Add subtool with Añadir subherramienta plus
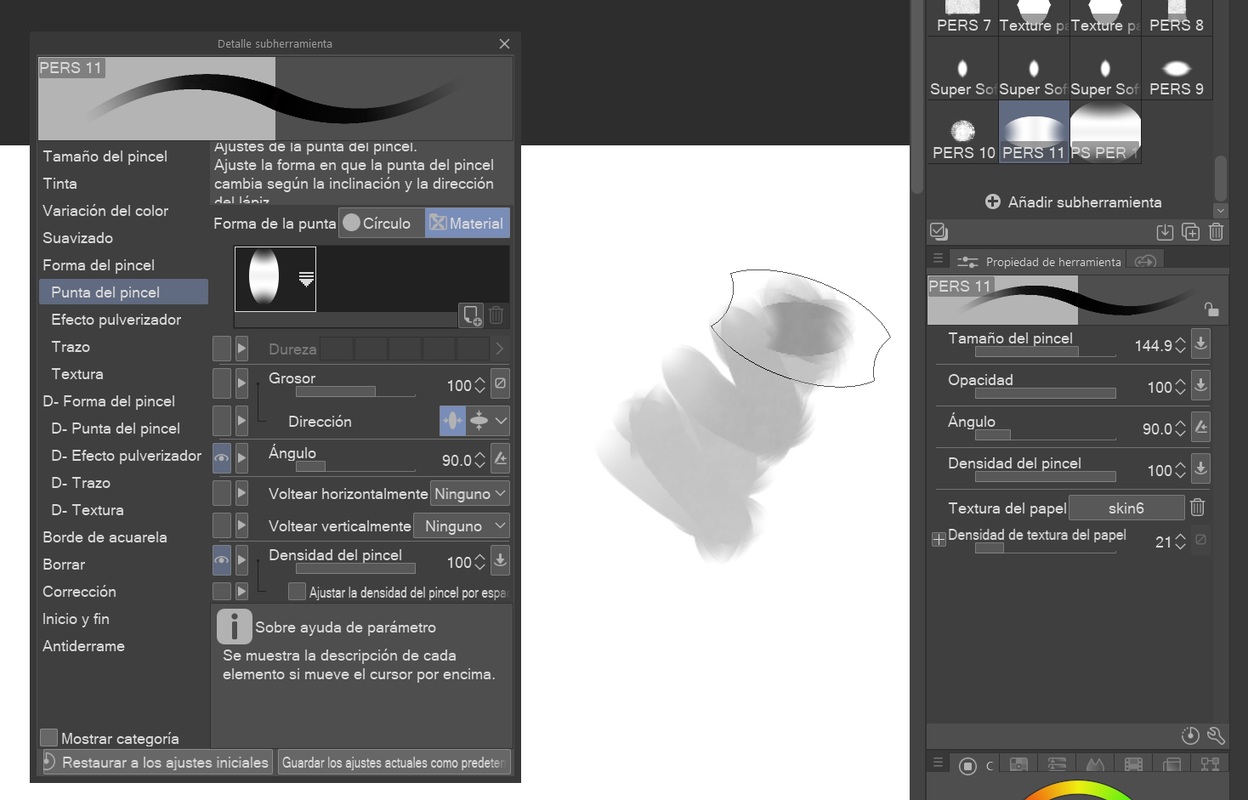The height and width of the screenshot is (800, 1248). pyautogui.click(x=993, y=202)
